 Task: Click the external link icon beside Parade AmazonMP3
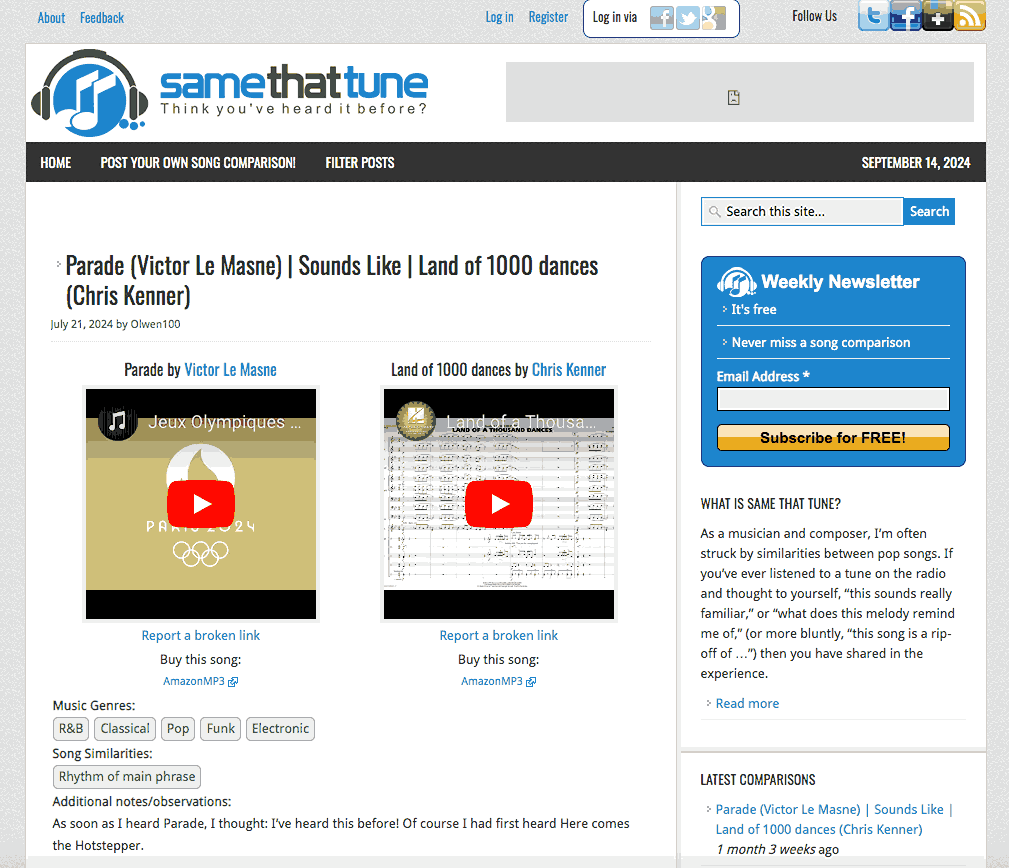(x=233, y=682)
